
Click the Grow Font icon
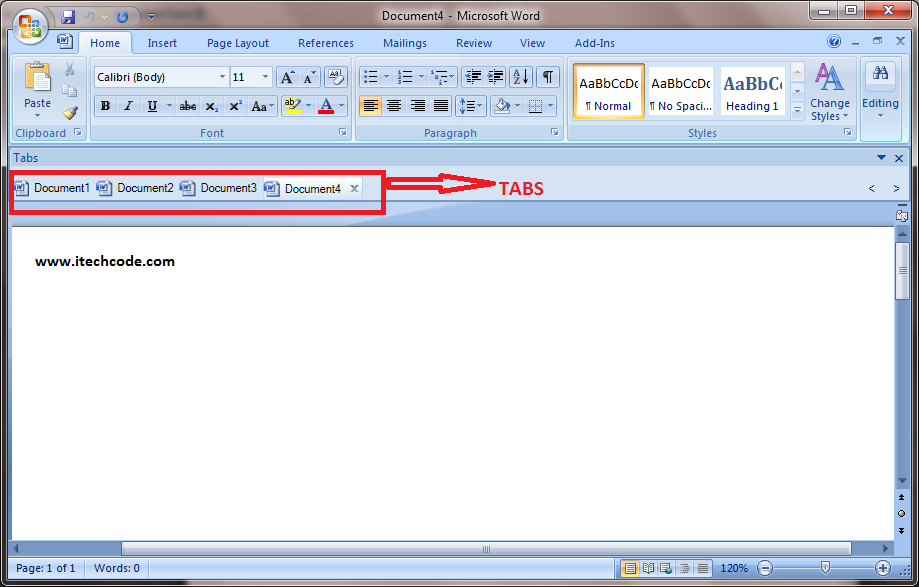tap(287, 77)
